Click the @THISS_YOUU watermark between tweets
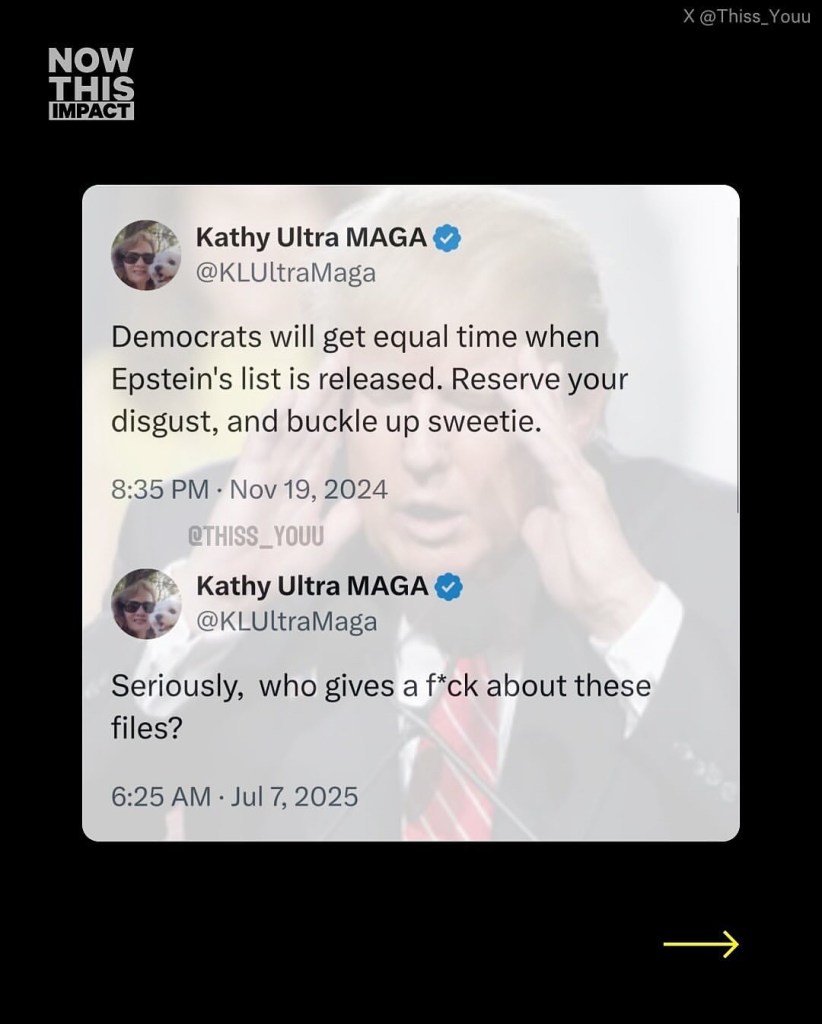 pos(256,537)
